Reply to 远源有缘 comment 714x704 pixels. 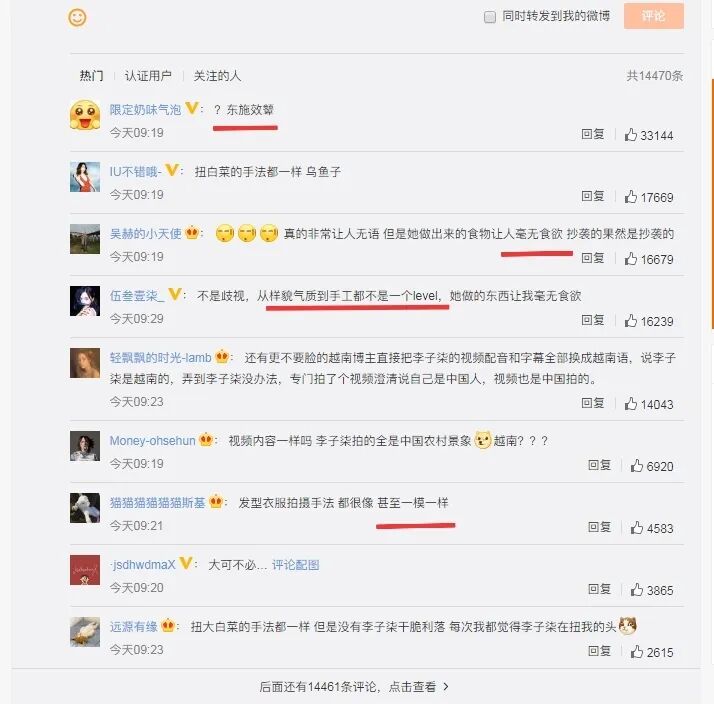(x=599, y=651)
